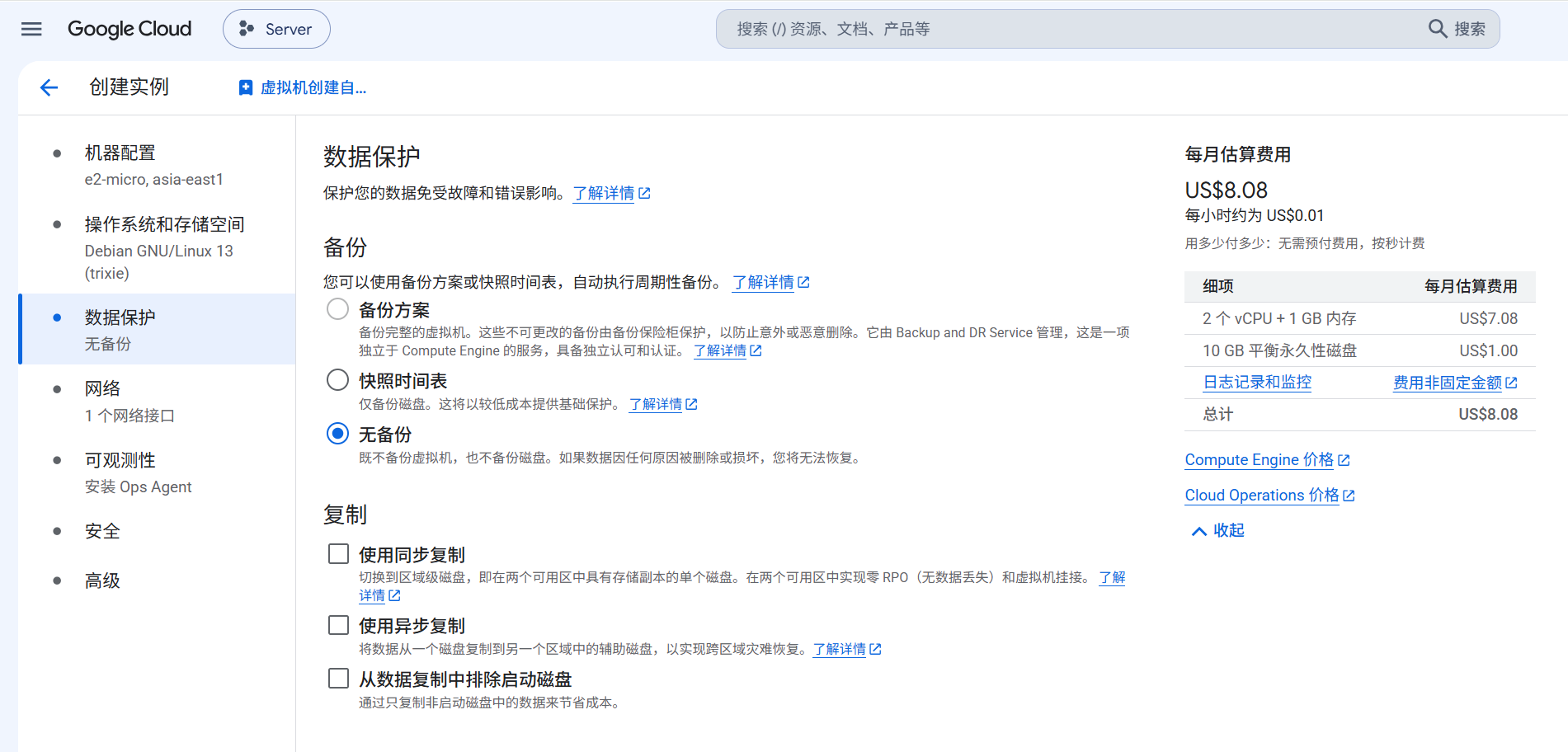Open 了解详情 link under 数据保护 heading
Image resolution: width=1568 pixels, height=752 pixels.
[611, 193]
